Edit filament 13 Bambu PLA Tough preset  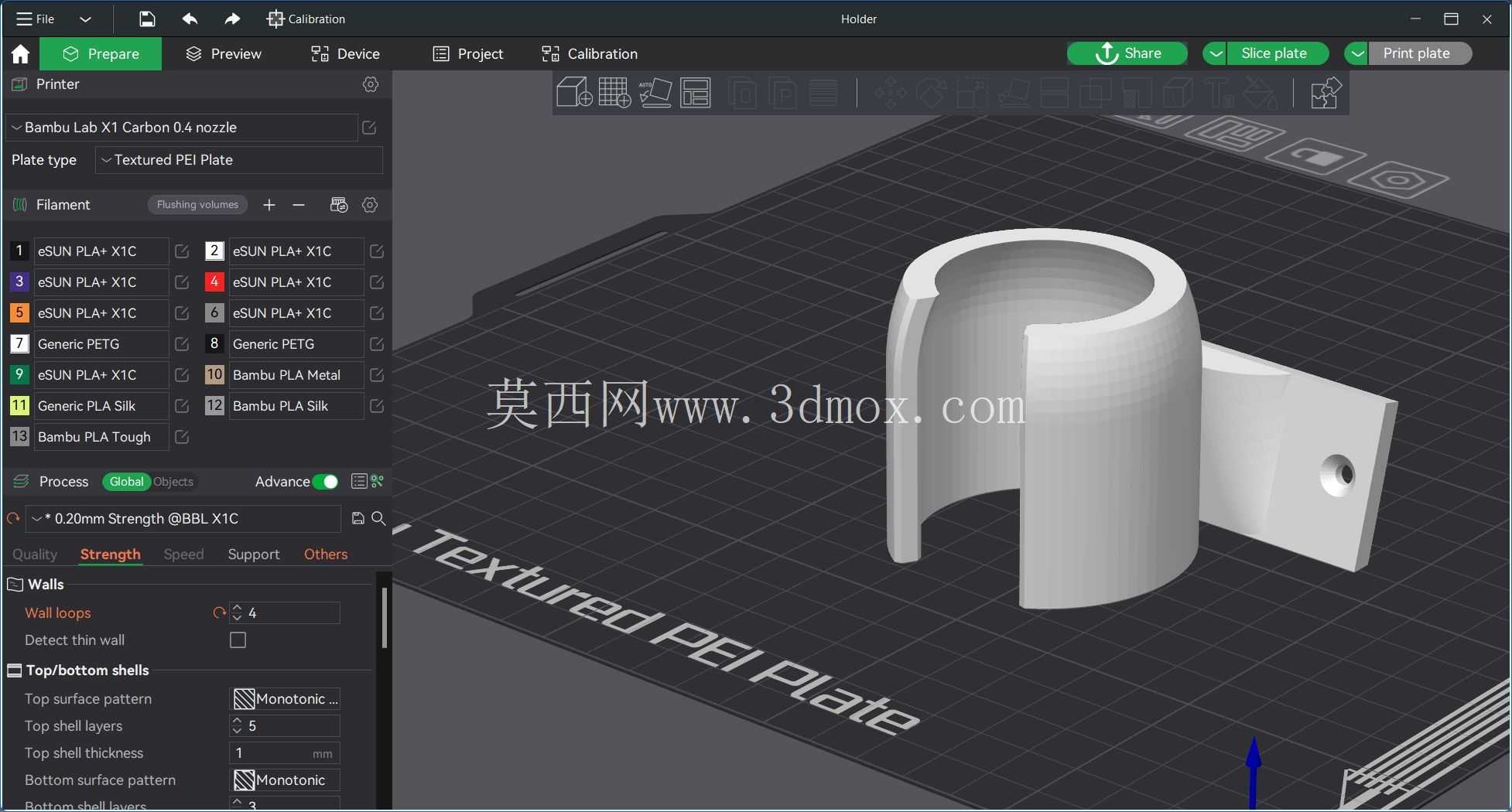tap(182, 437)
